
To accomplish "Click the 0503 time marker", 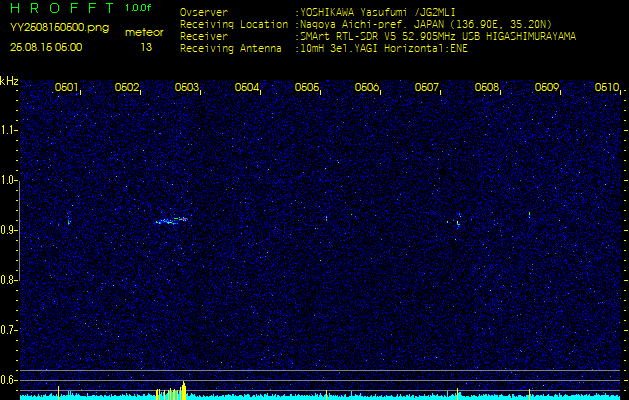I will [187, 87].
